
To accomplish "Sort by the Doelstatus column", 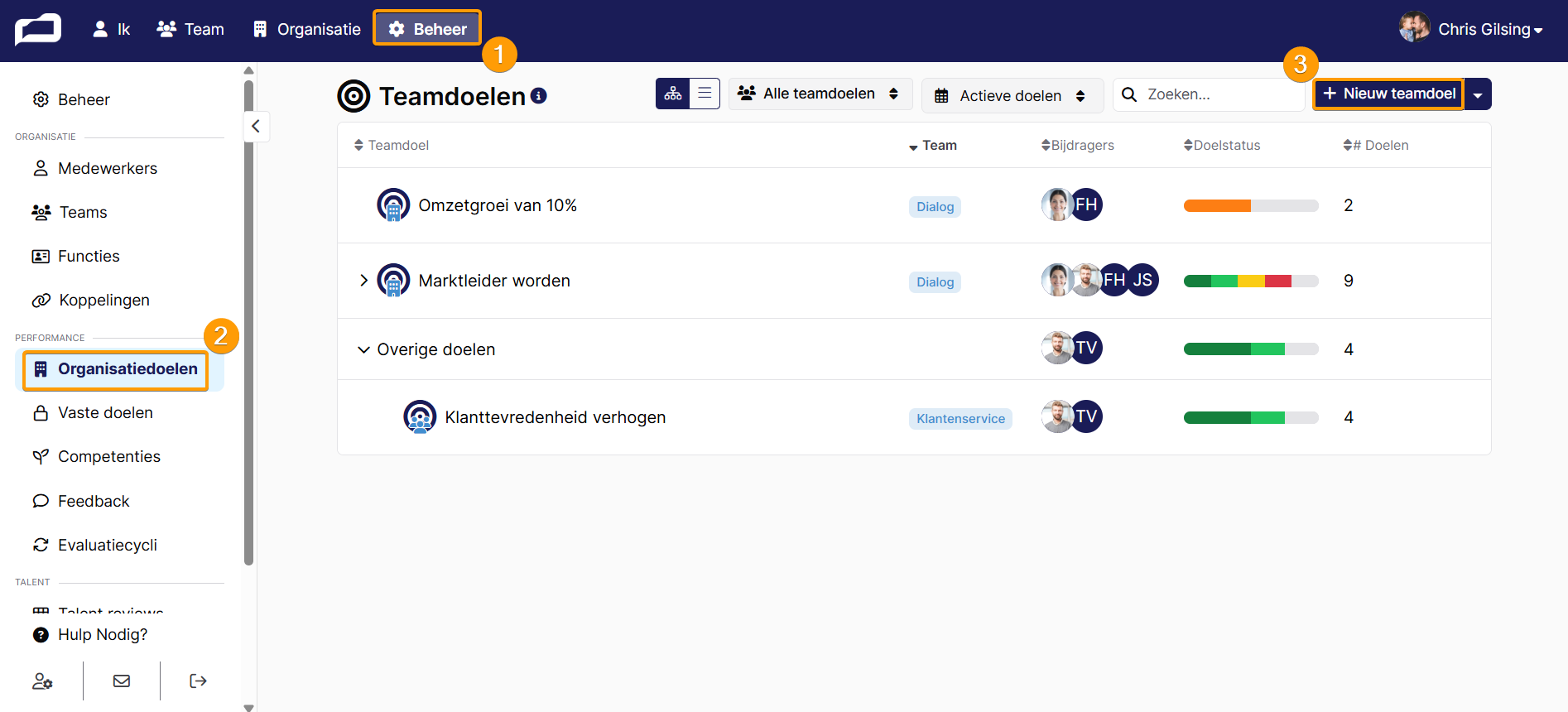I will click(1222, 145).
